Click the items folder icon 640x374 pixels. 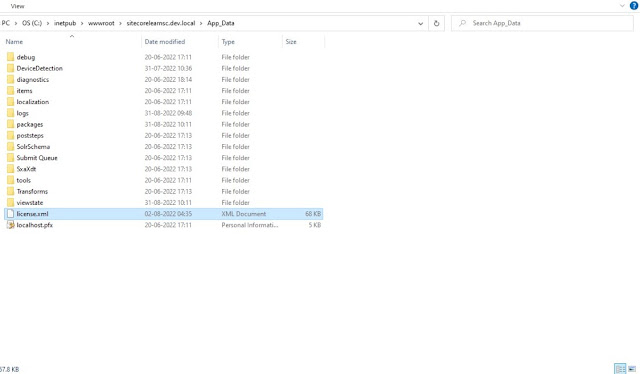coord(11,91)
